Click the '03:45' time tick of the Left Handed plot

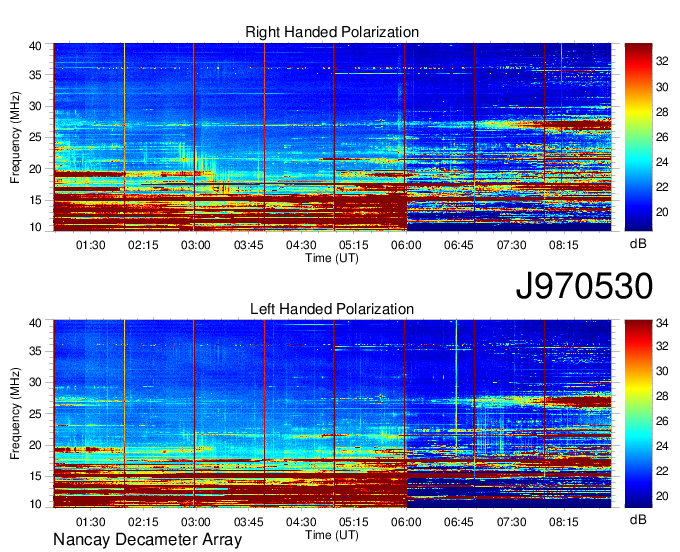pos(248,522)
